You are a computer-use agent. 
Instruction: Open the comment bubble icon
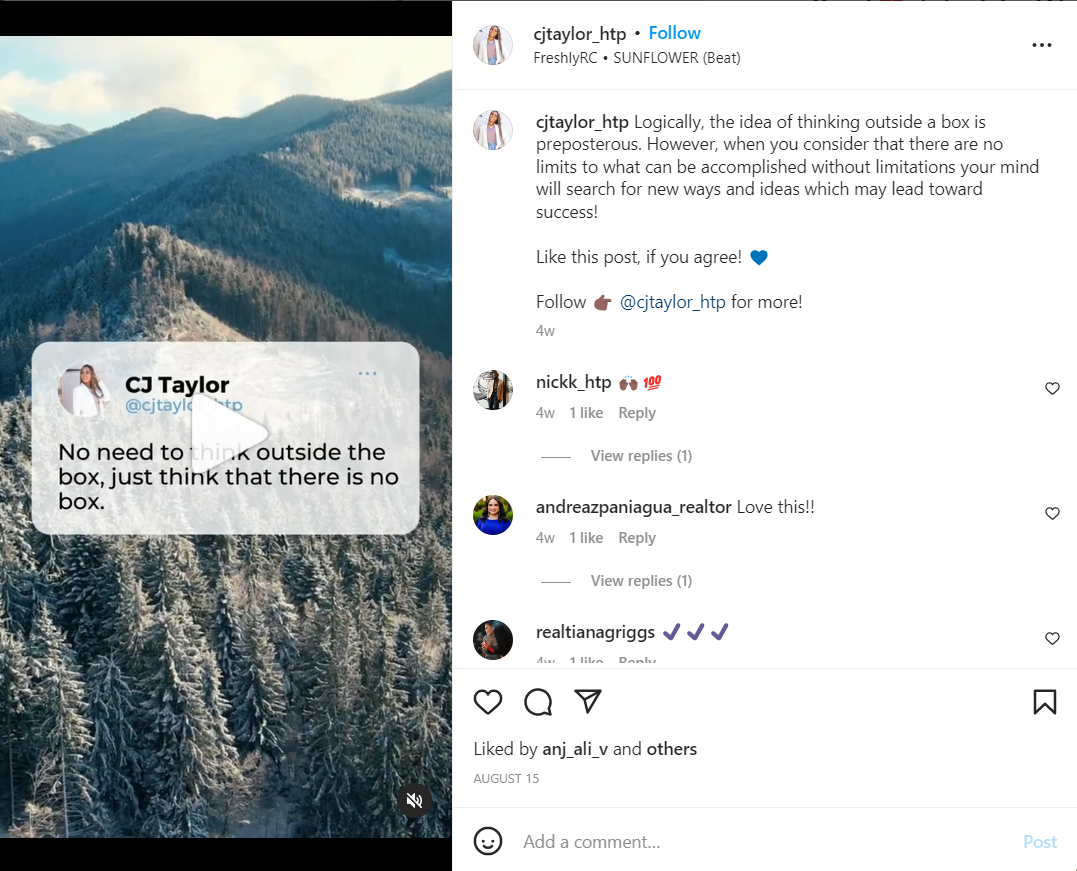click(538, 702)
